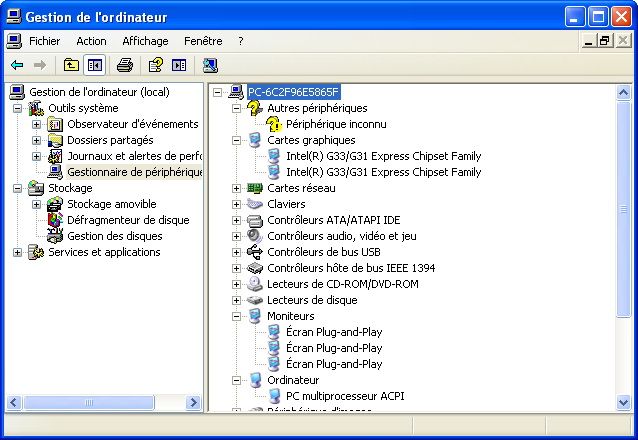Collapse the Moniteurs category
Image resolution: width=638 pixels, height=440 pixels.
(x=236, y=316)
